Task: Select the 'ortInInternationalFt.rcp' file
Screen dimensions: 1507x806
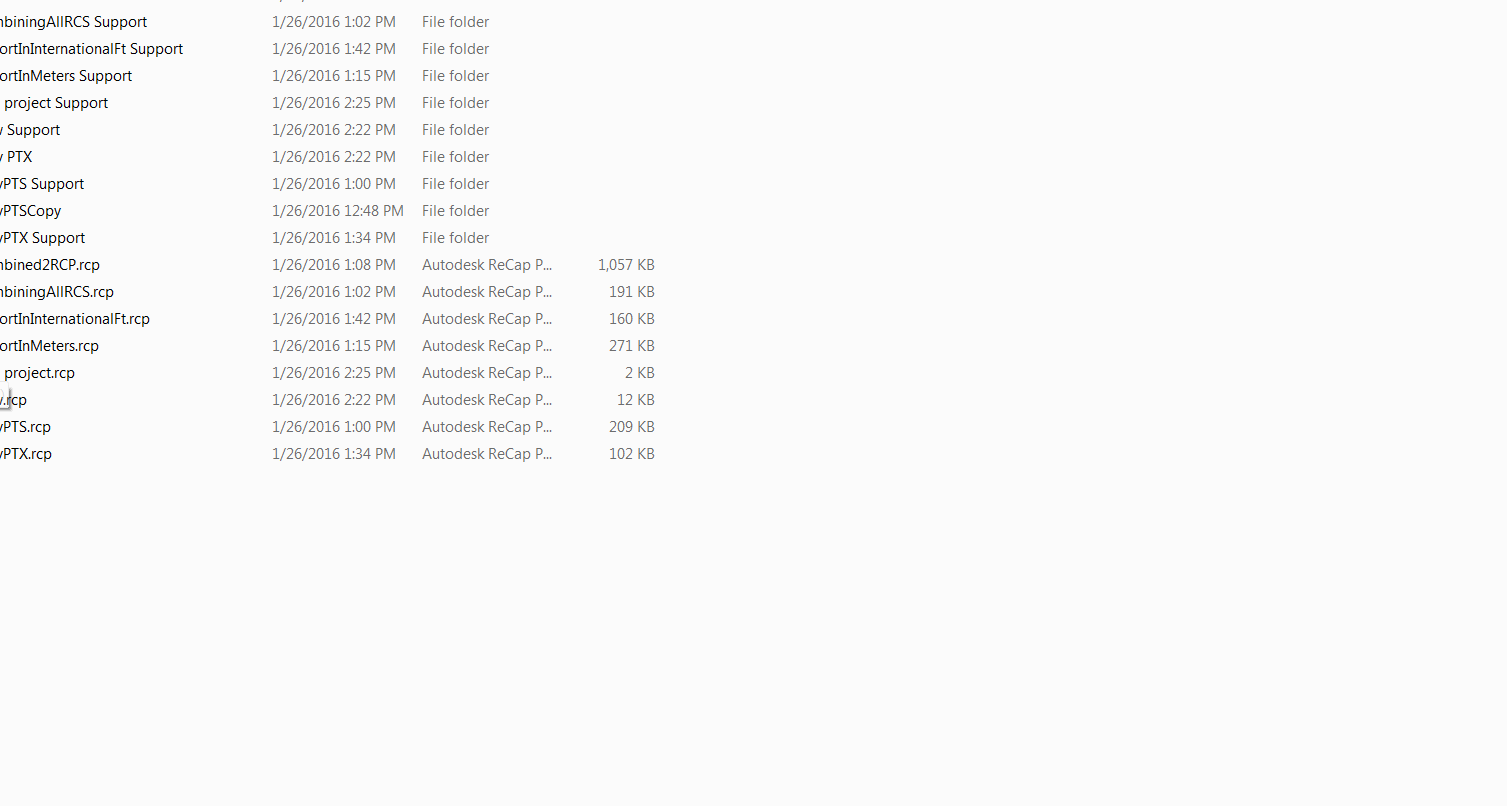Action: coord(75,319)
